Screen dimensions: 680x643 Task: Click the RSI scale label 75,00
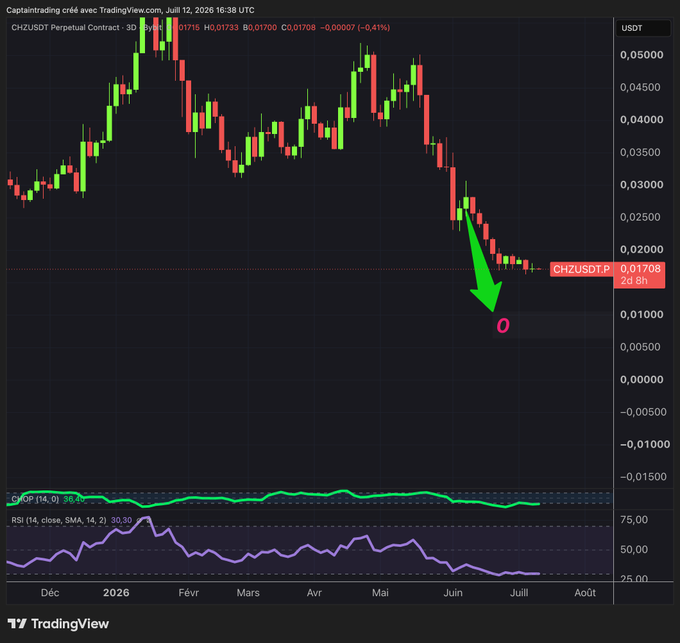[634, 519]
